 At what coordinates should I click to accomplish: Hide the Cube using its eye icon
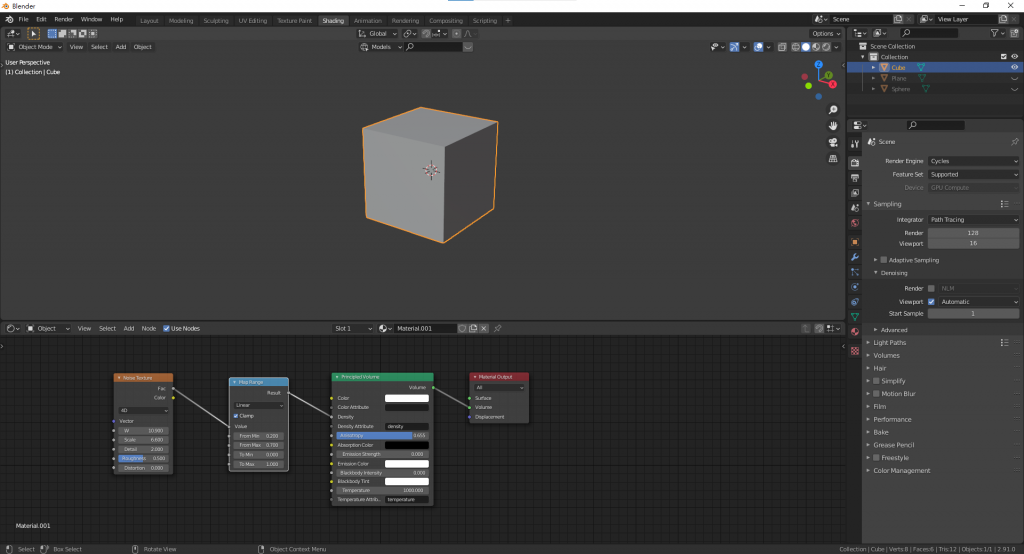click(1014, 68)
